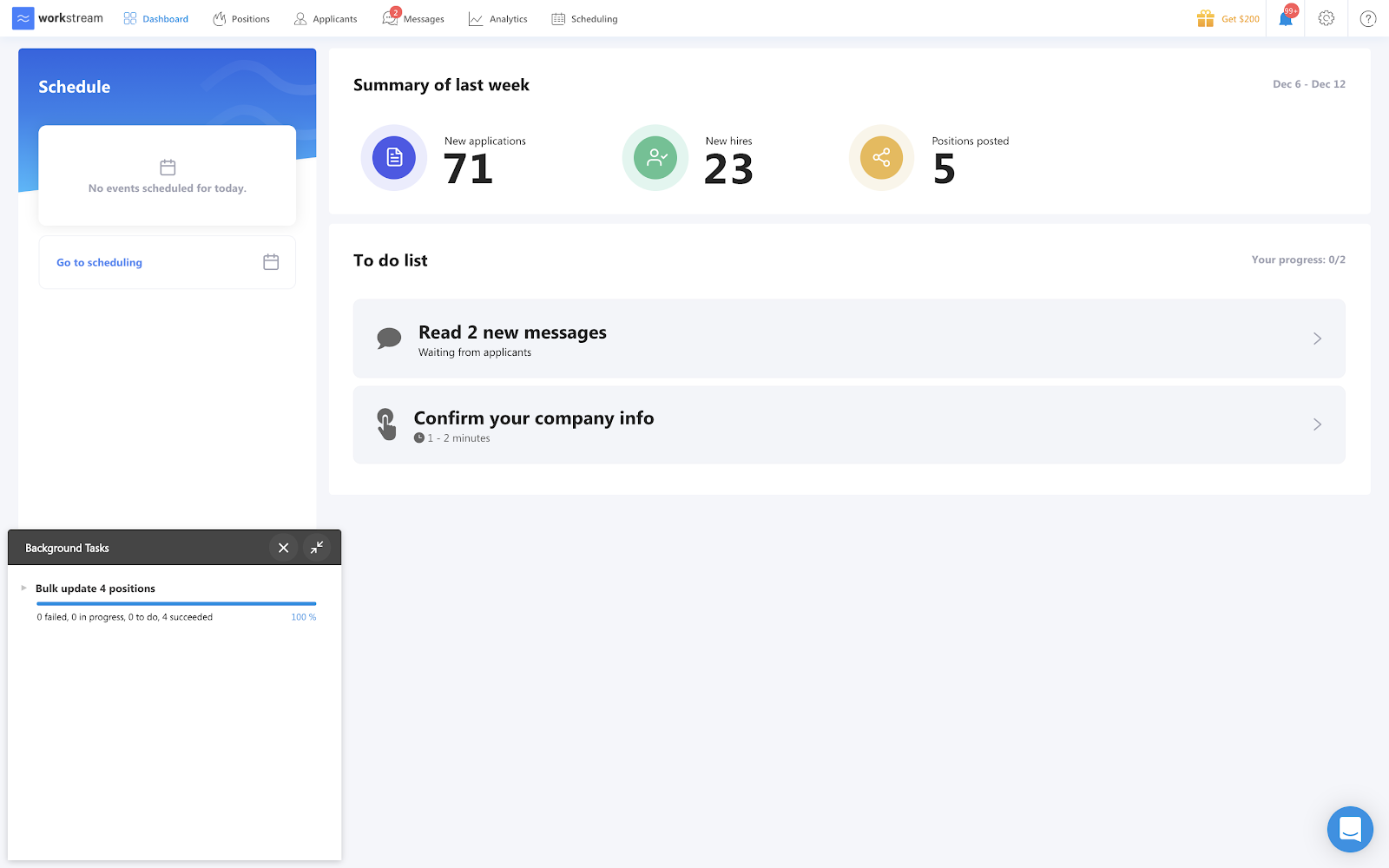Click the Get $200 link
Screen dimensions: 1389x868
point(1240,19)
